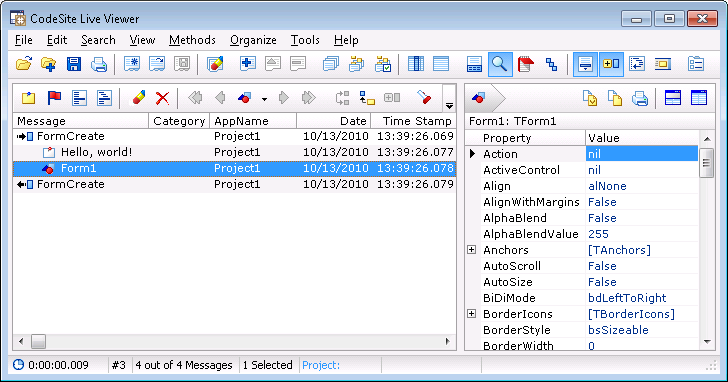Click the property list scroll up arrow
Viewport: 728px width, 382px height.
click(x=707, y=139)
